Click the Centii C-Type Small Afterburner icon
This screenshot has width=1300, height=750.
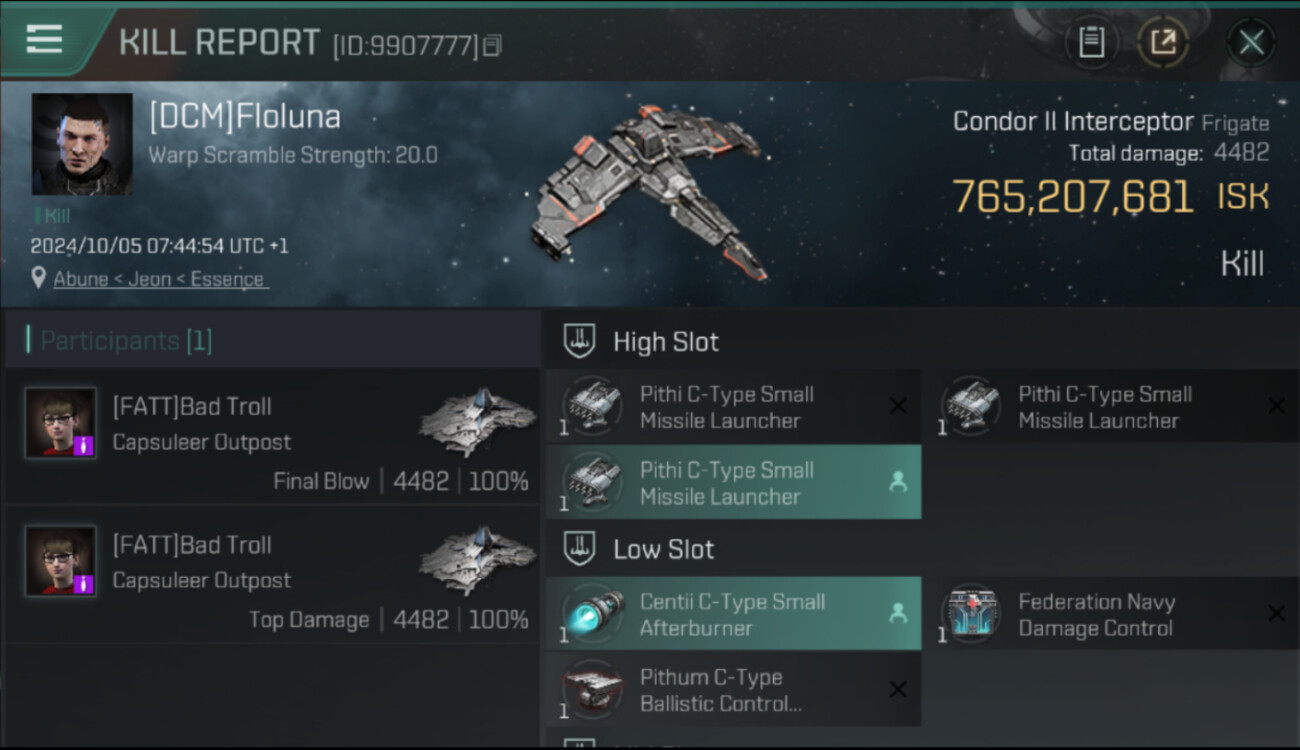[x=593, y=614]
